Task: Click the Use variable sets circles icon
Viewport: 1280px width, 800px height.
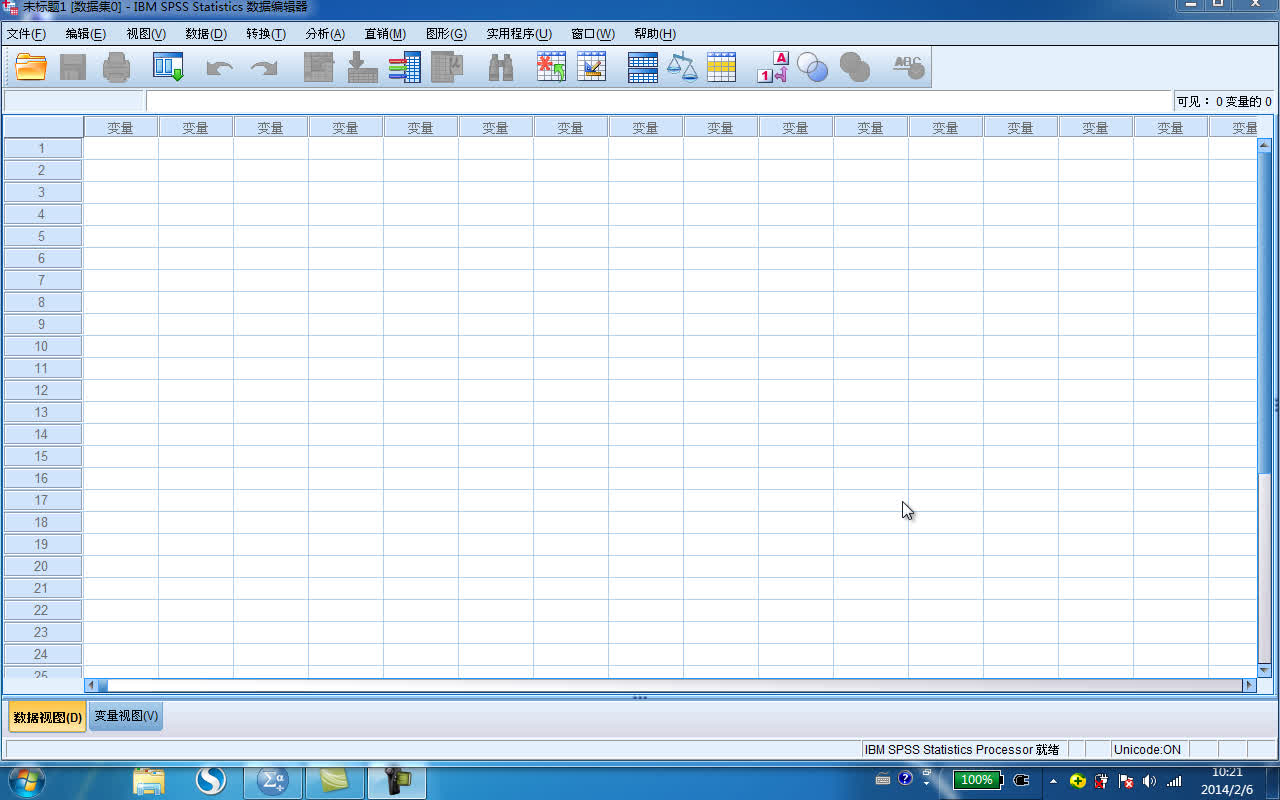Action: pyautogui.click(x=813, y=67)
